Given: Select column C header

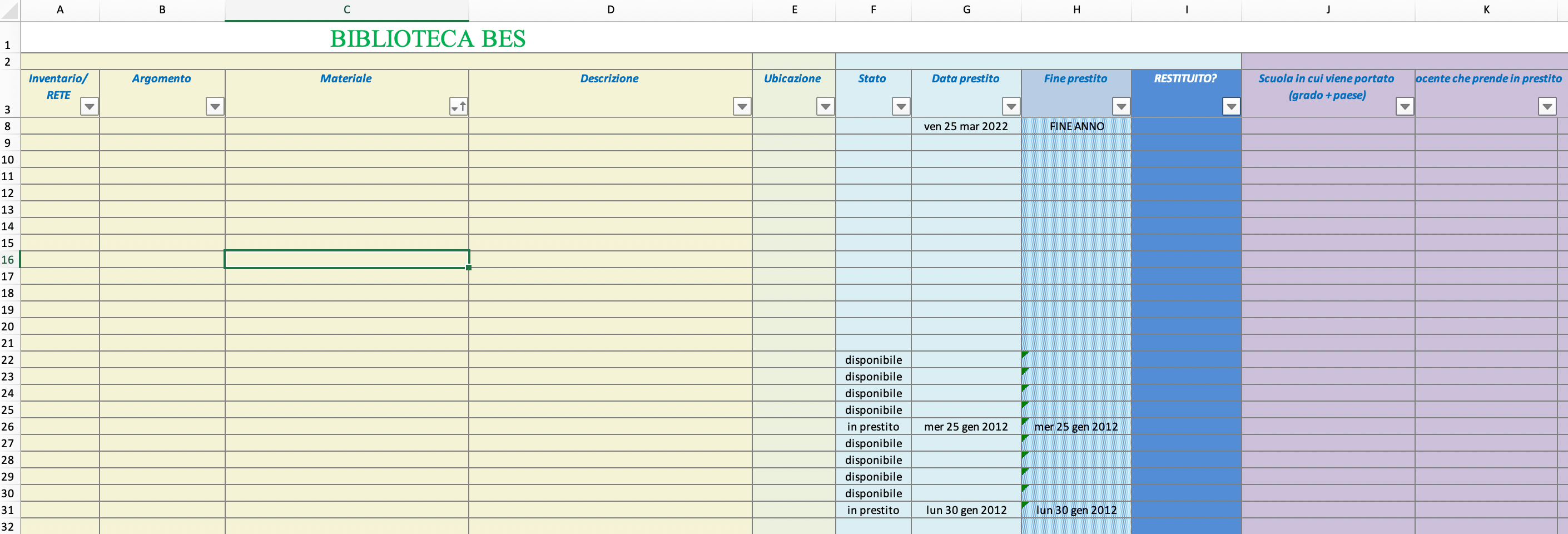Looking at the screenshot, I should pos(347,10).
